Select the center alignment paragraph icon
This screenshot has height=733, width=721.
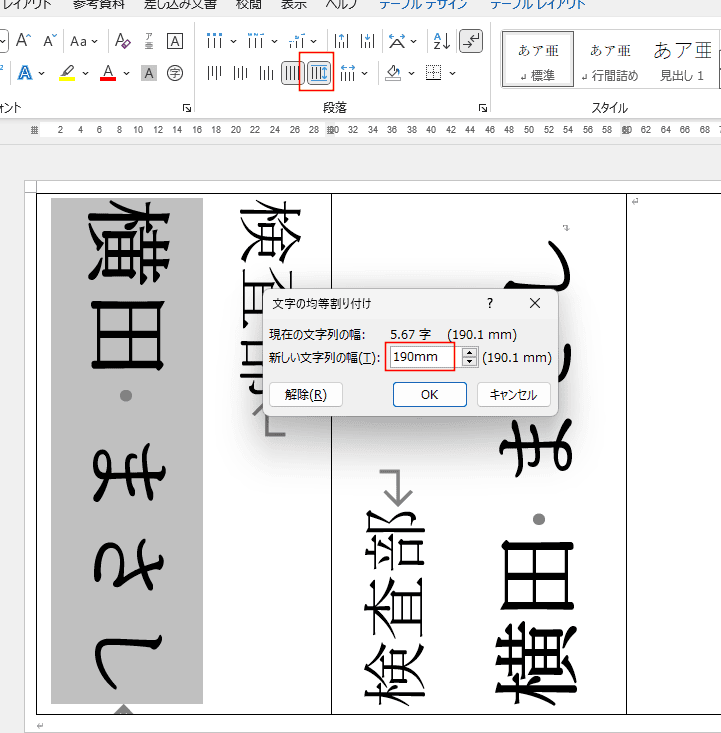click(240, 73)
